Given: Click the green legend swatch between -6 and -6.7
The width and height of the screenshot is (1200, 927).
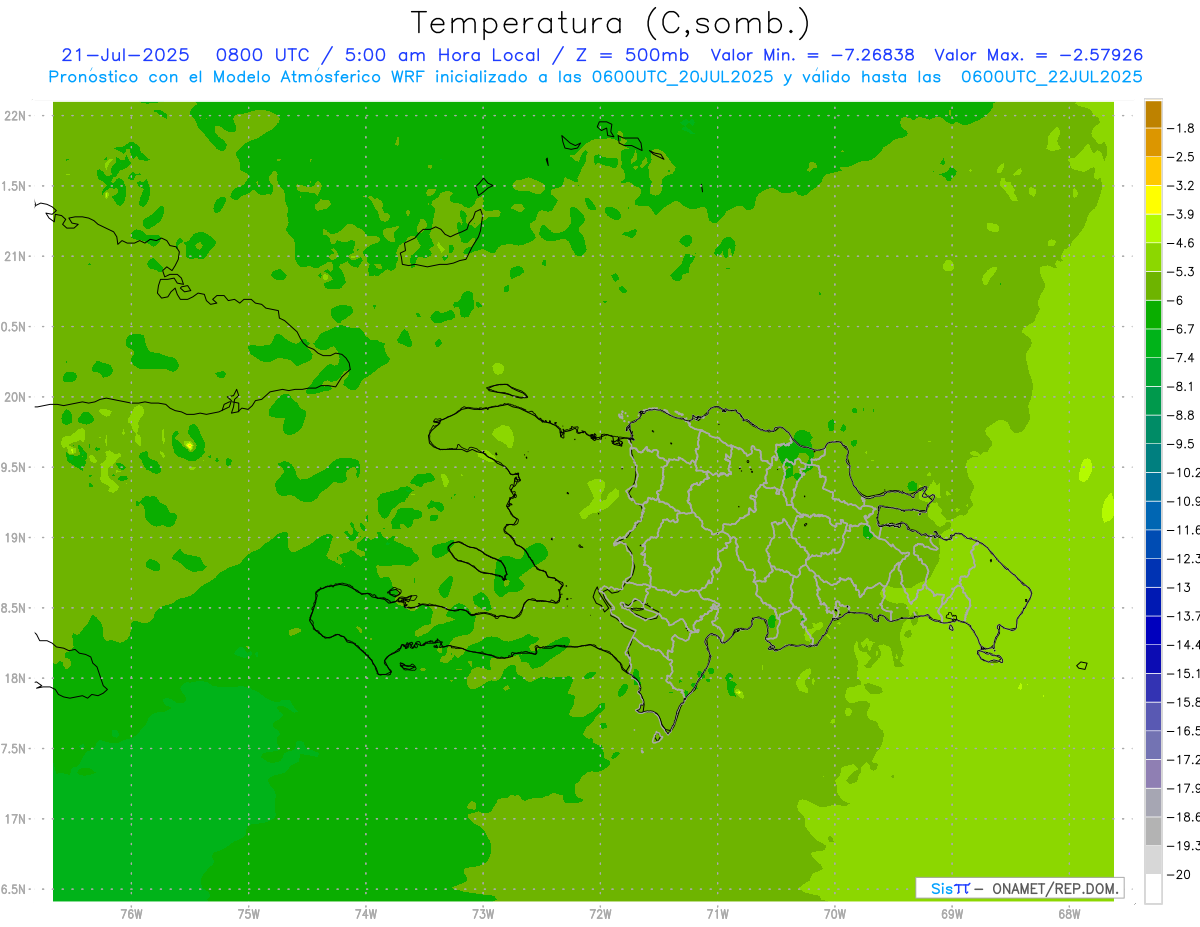Looking at the screenshot, I should pyautogui.click(x=1153, y=315).
